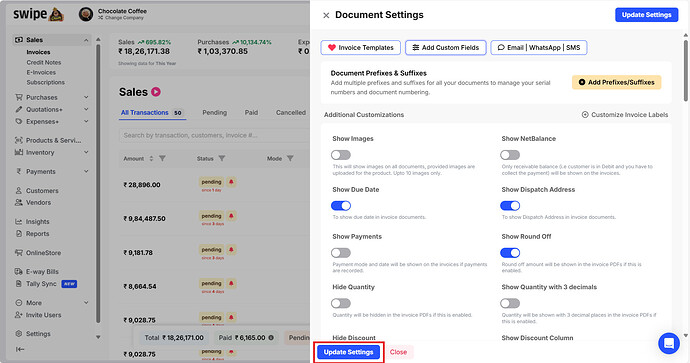Viewport: 690px width, 363px height.
Task: Click the bell icon on the ₹28,896.00 row
Action: click(231, 182)
